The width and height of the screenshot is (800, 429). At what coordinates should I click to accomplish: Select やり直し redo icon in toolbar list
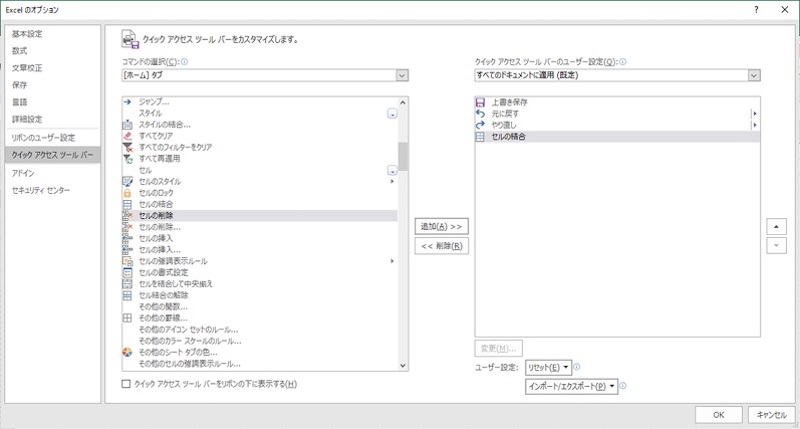480,125
